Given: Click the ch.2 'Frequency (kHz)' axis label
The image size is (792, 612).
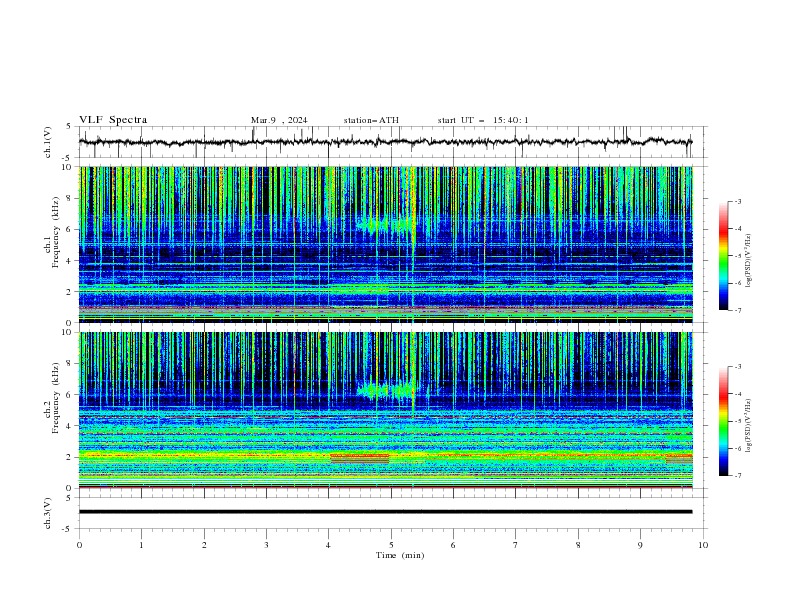Looking at the screenshot, I should pos(56,397).
